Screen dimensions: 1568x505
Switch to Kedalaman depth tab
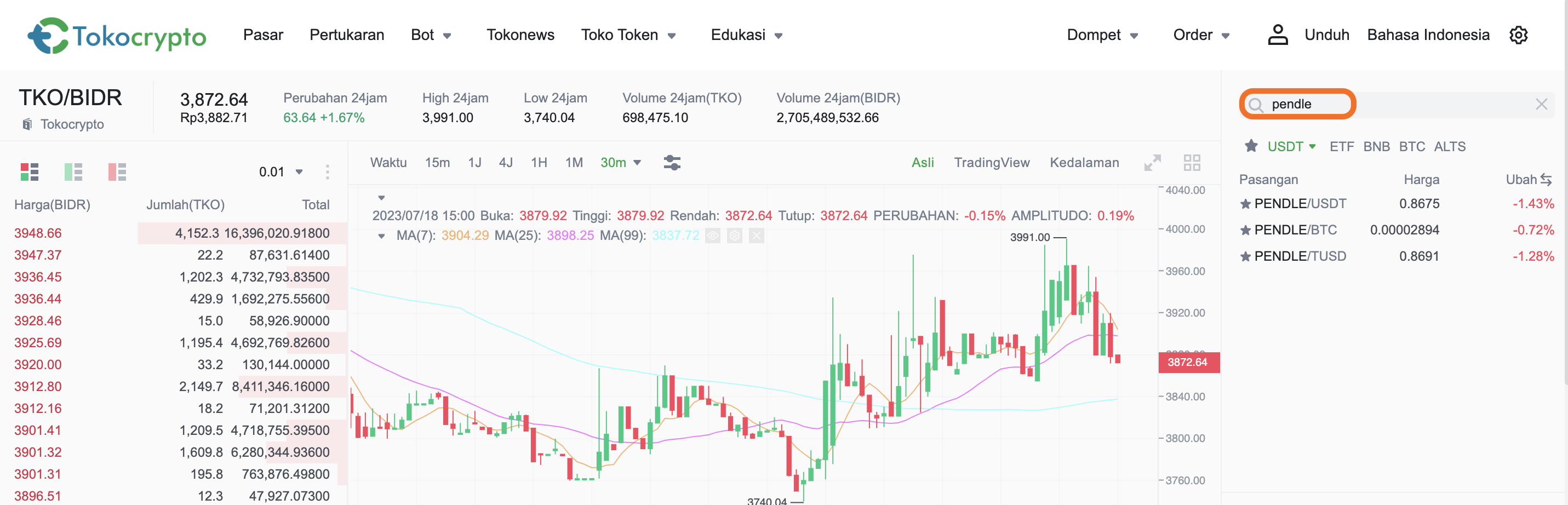pyautogui.click(x=1084, y=163)
